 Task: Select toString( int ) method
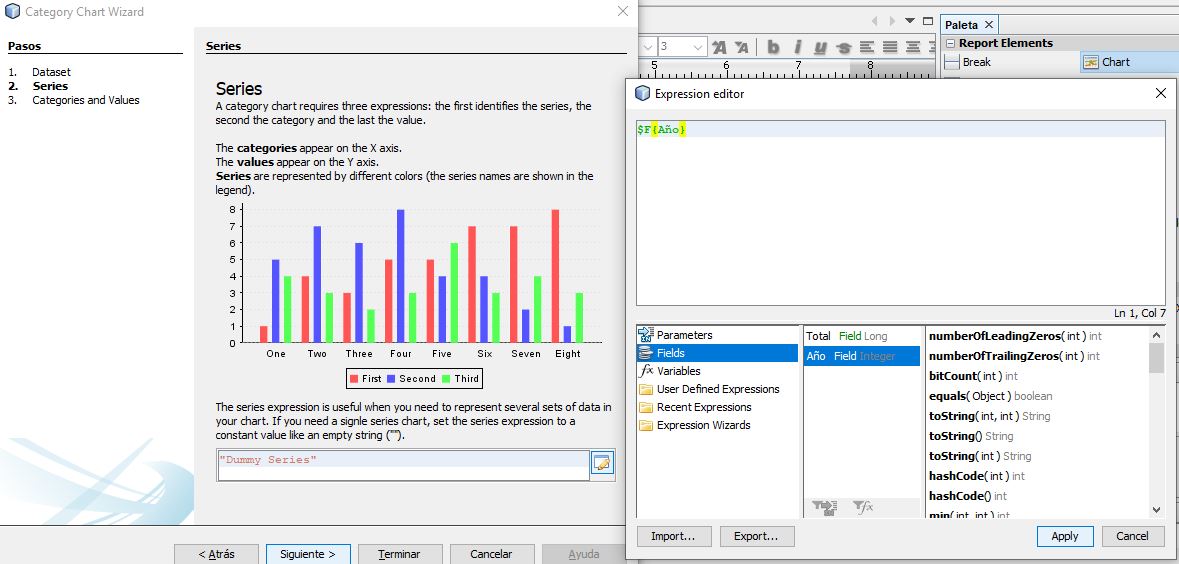tap(980, 456)
